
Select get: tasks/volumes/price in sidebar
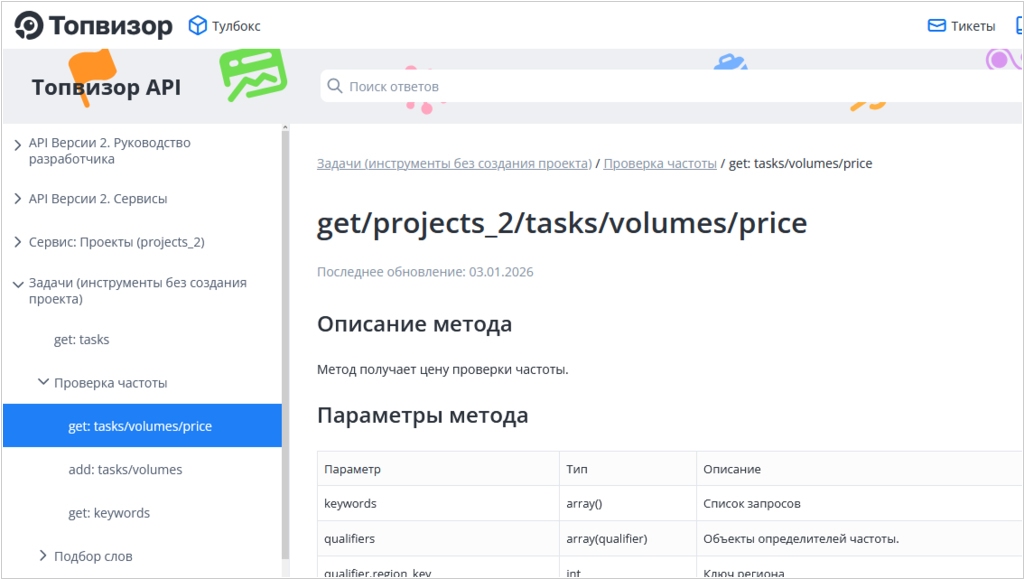coord(140,426)
